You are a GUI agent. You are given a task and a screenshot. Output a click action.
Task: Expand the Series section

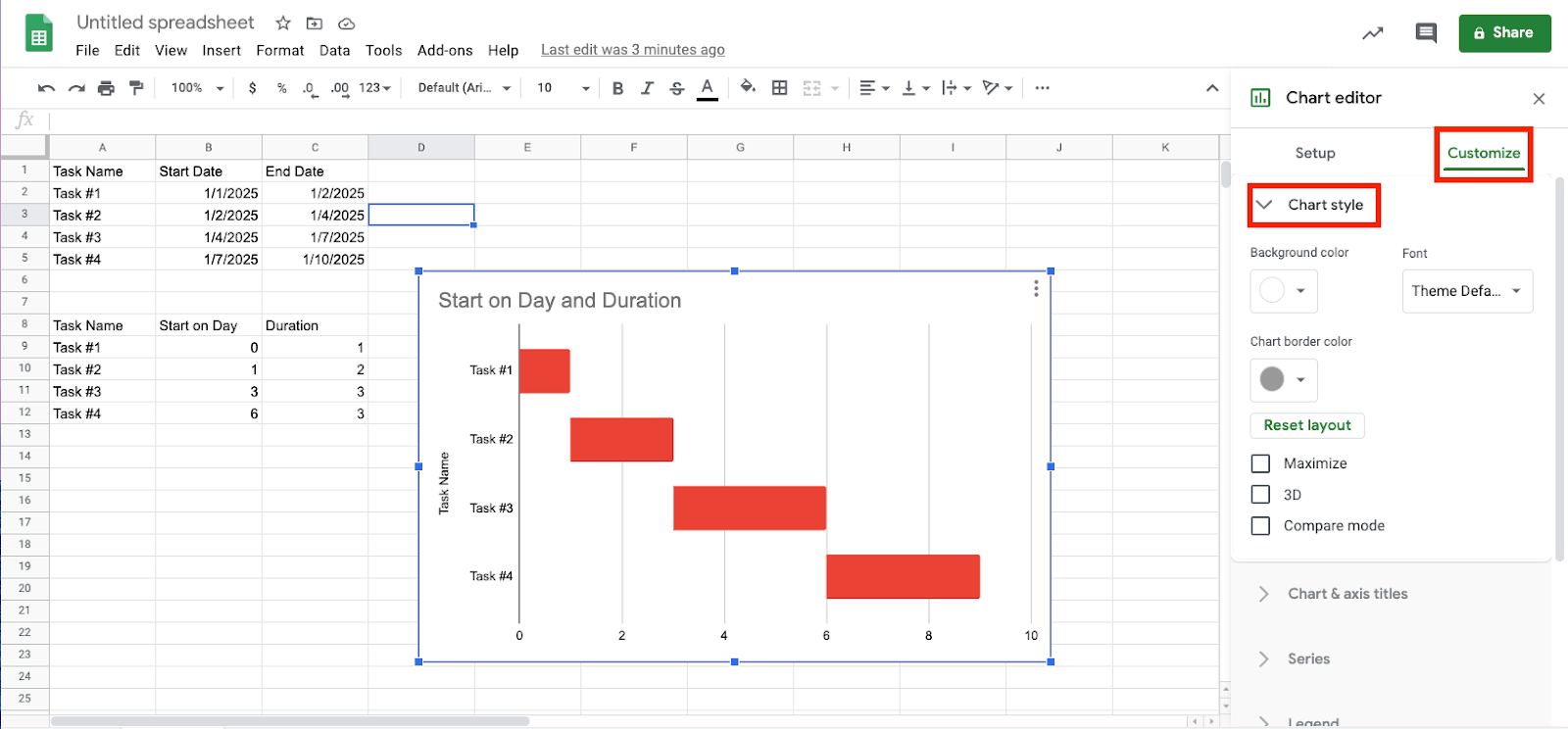[x=1308, y=658]
